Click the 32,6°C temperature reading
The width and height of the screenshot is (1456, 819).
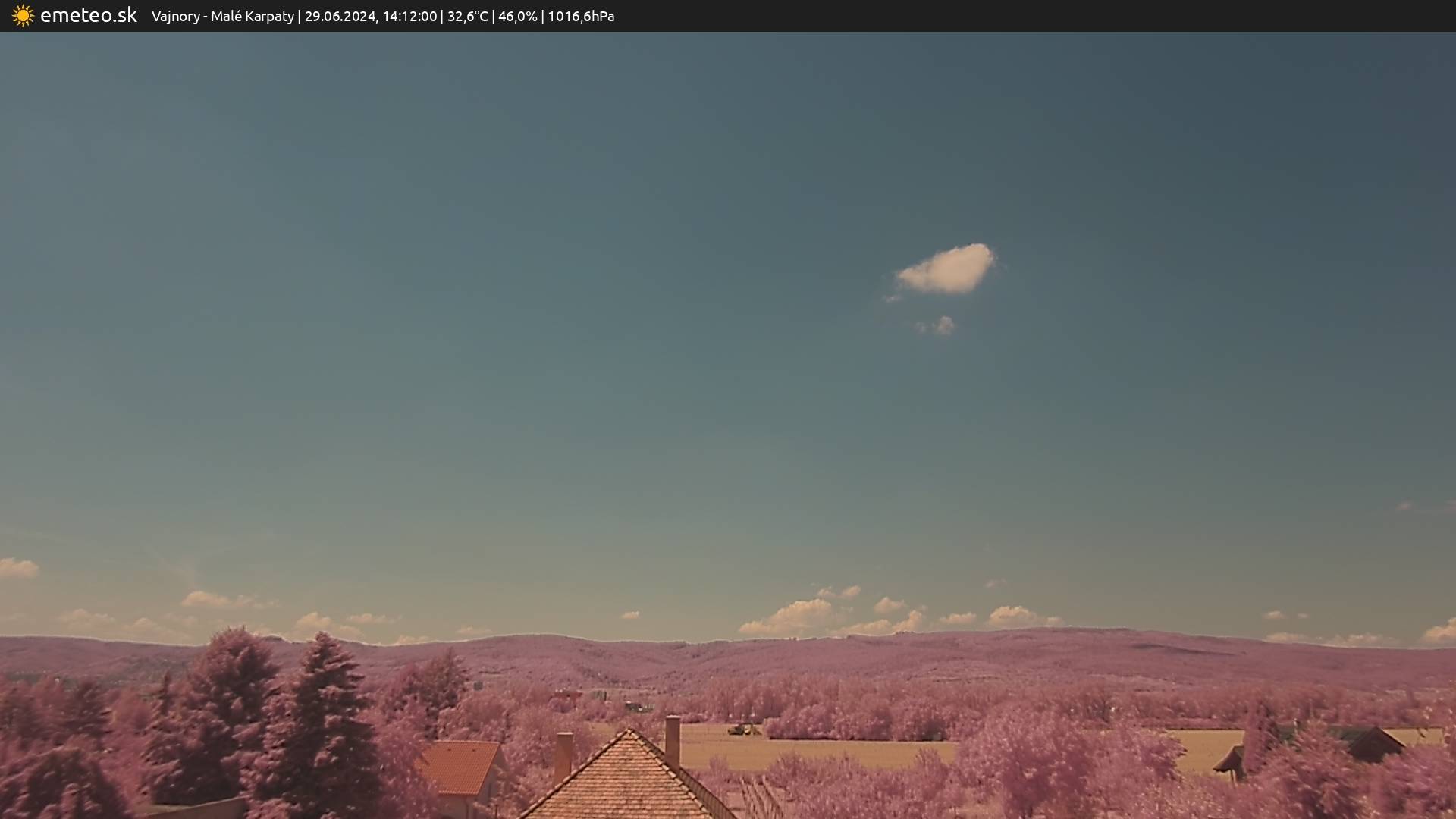[467, 17]
